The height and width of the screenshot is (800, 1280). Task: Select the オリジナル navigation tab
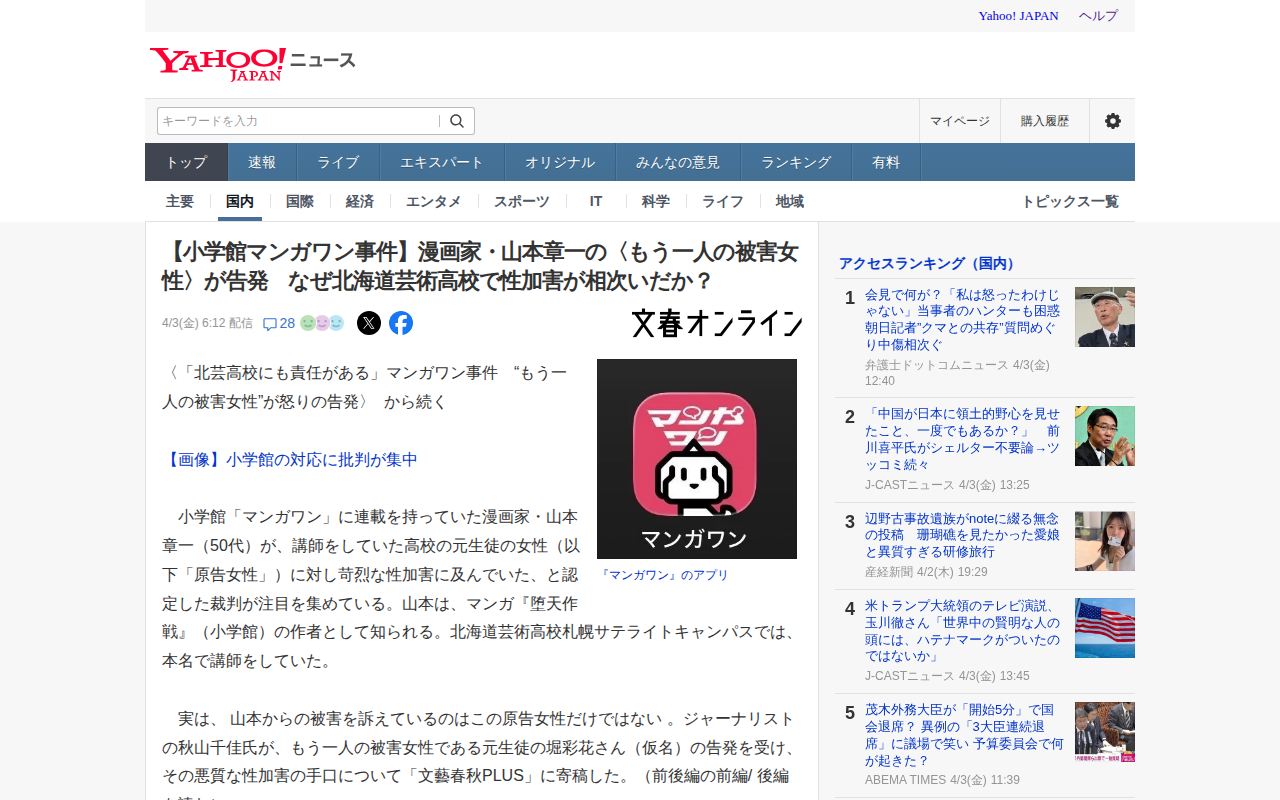click(560, 162)
